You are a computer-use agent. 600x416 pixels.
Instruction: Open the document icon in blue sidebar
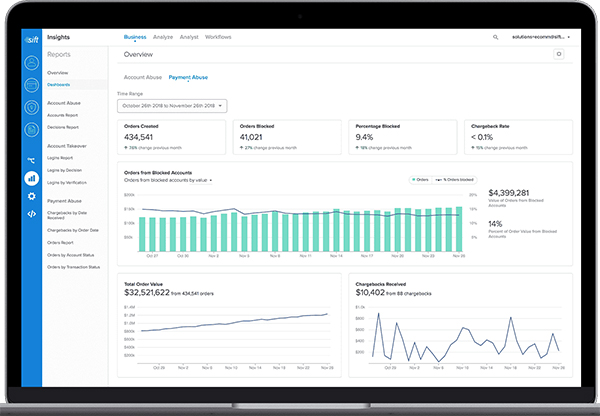point(31,130)
